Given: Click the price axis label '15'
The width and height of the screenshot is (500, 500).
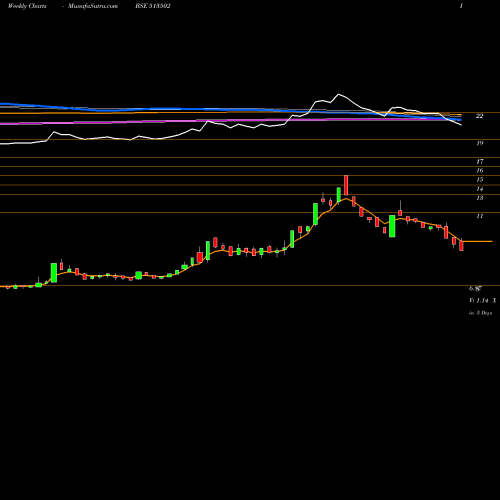Looking at the screenshot, I should pyautogui.click(x=479, y=180).
